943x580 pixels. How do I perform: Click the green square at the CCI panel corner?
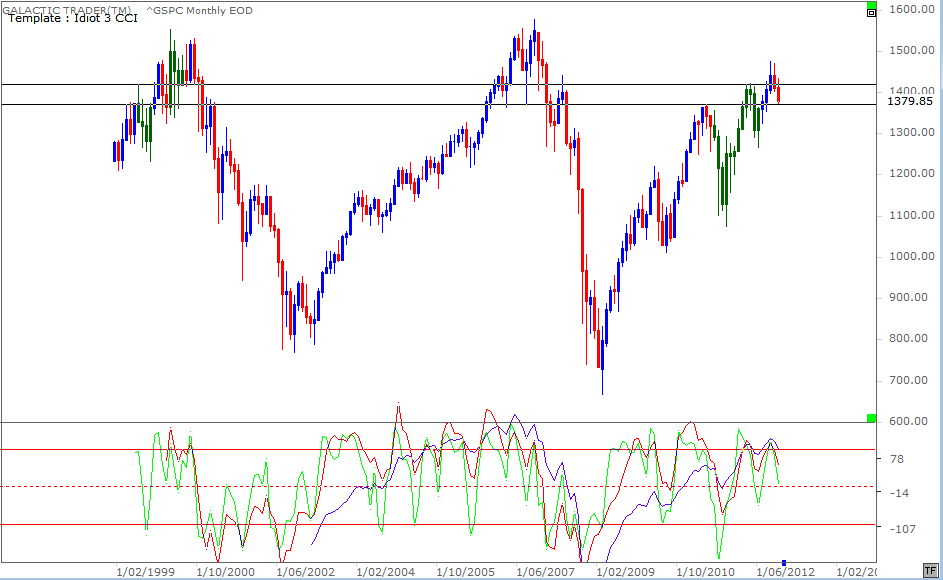click(x=871, y=418)
